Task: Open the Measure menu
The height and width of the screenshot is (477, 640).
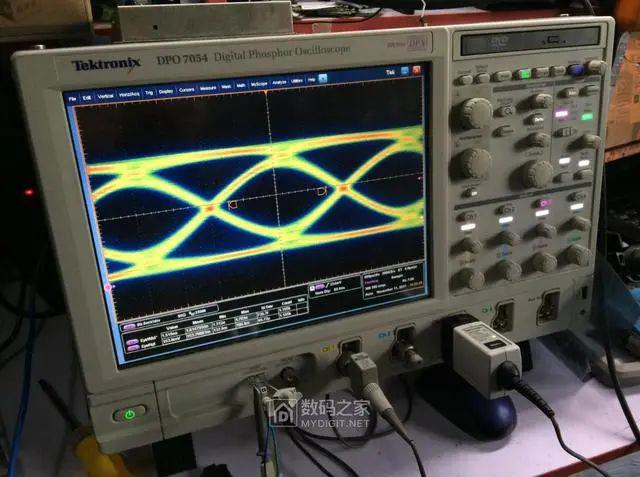Action: point(208,89)
